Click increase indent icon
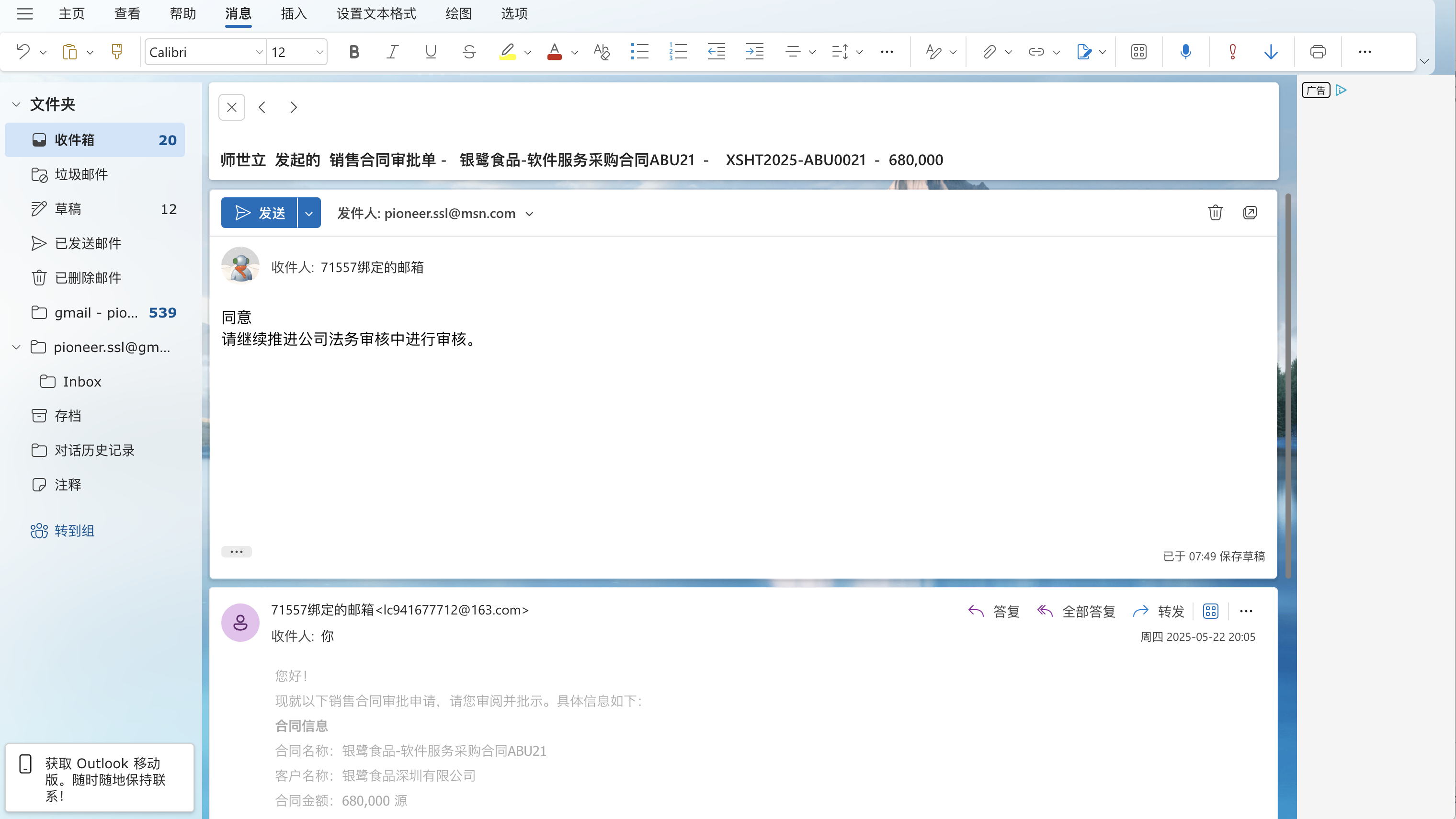The image size is (1456, 819). tap(754, 52)
